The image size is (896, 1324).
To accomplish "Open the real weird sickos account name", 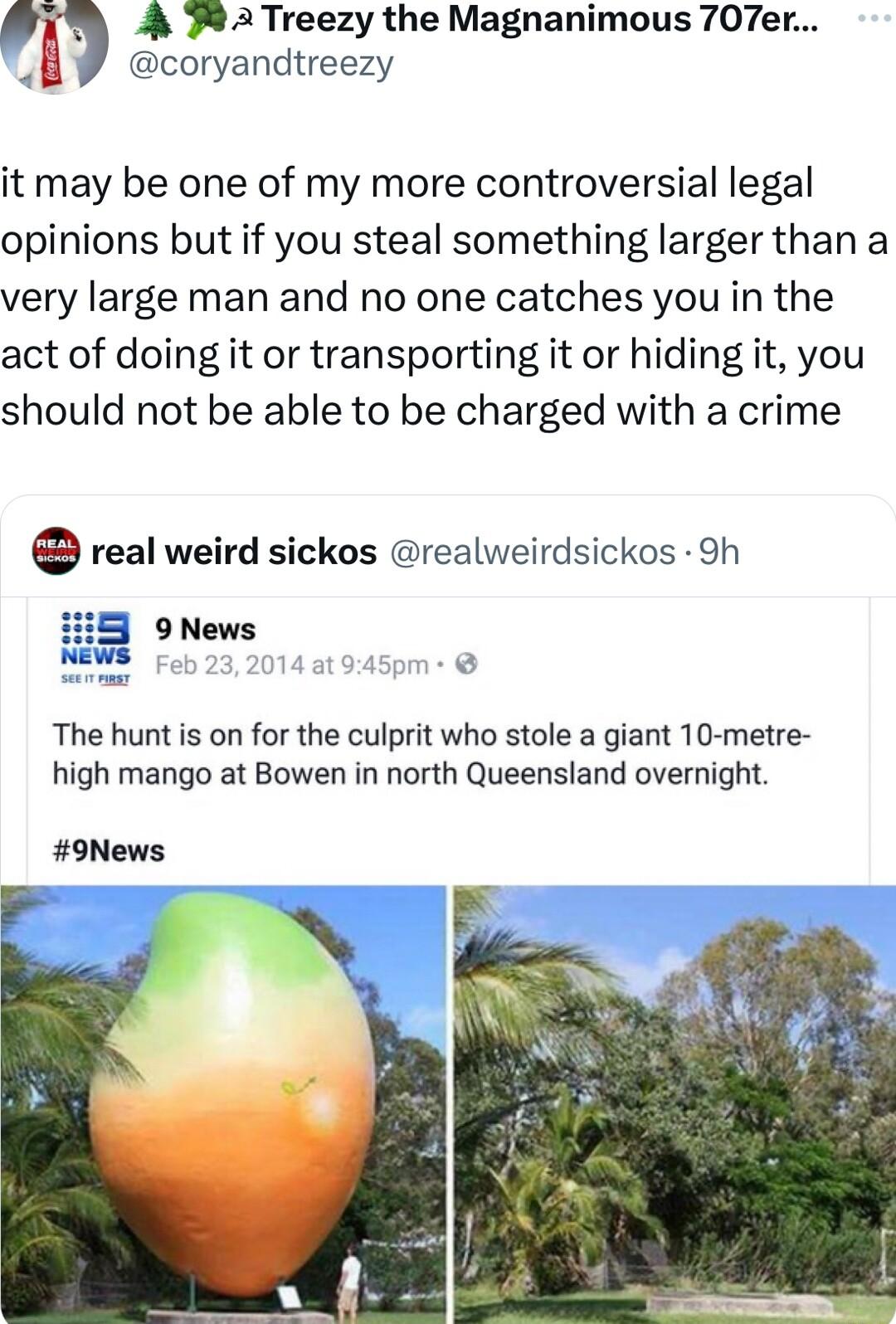I will (x=234, y=552).
